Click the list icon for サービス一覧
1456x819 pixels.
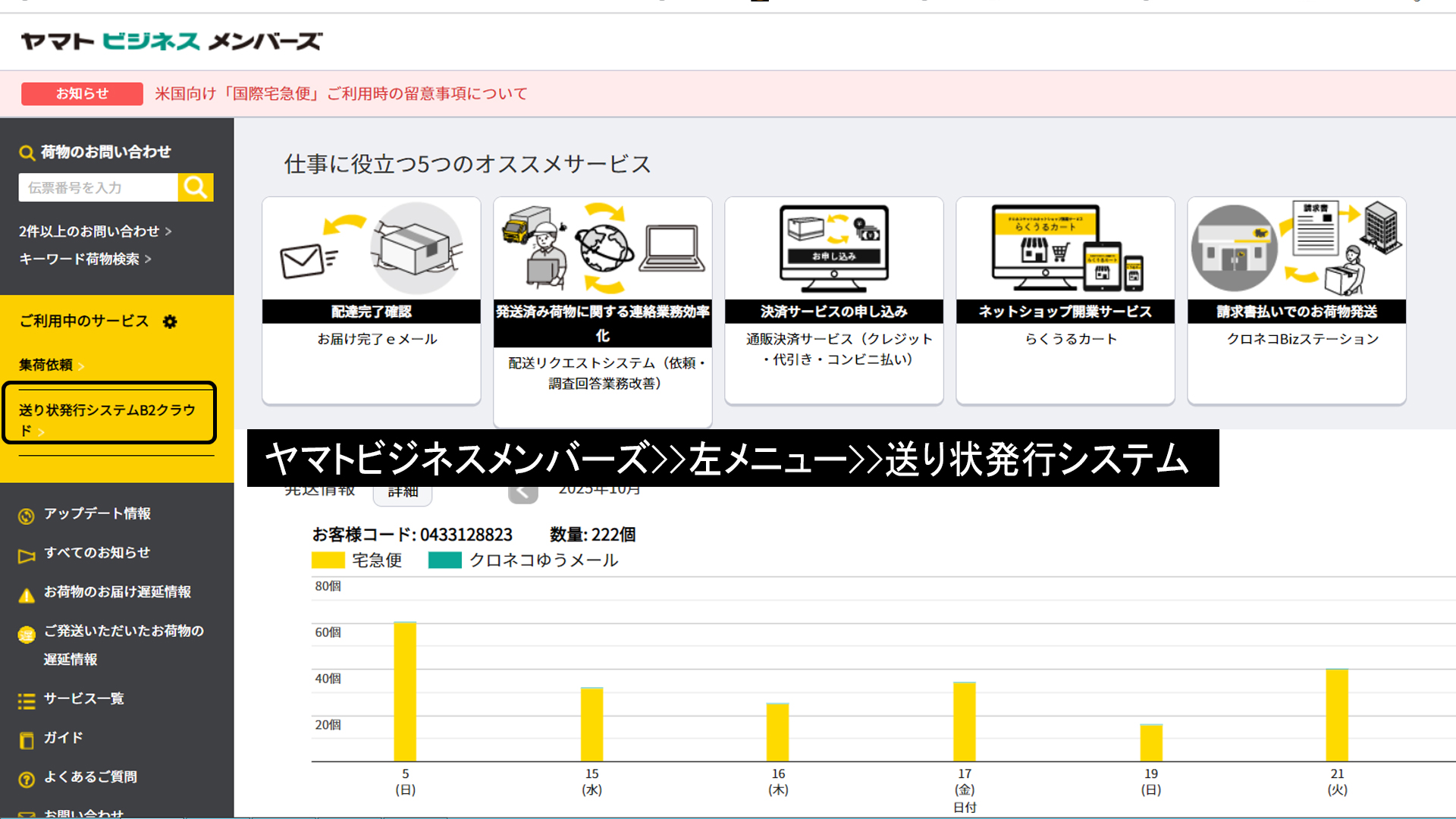pyautogui.click(x=27, y=701)
